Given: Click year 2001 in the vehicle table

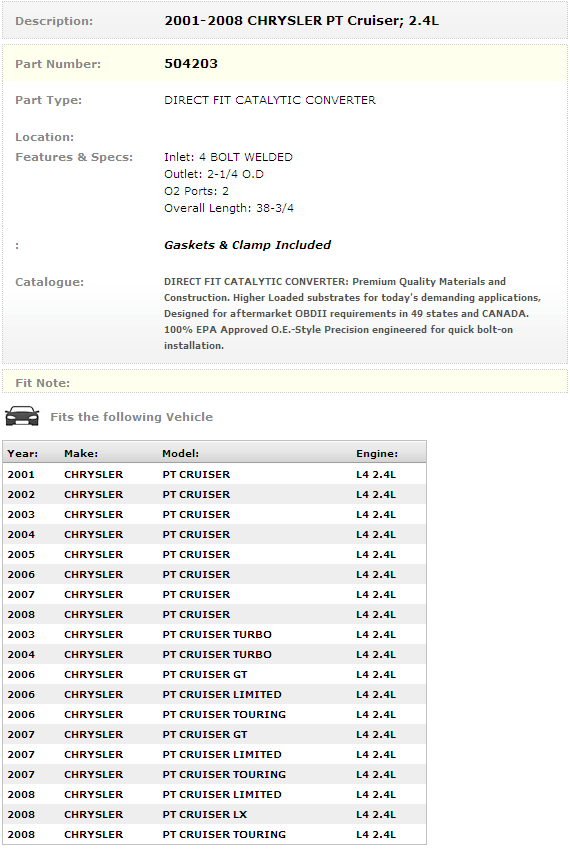Looking at the screenshot, I should pos(21,474).
